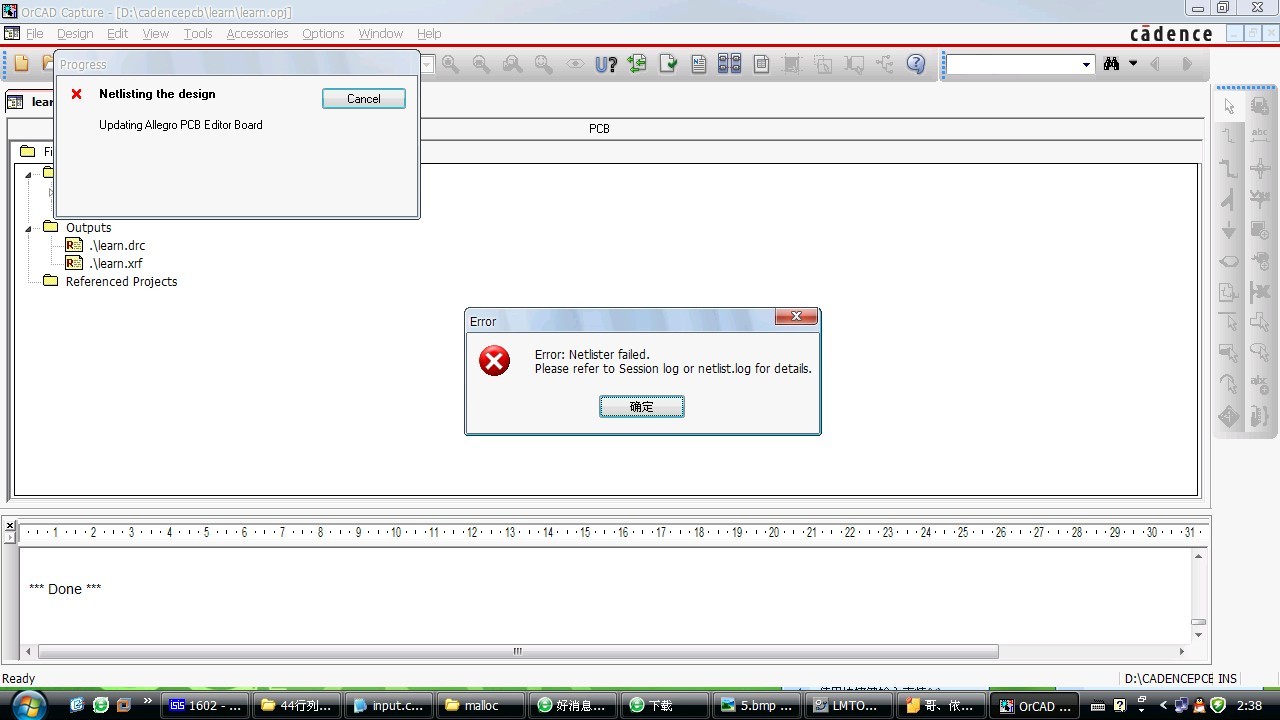Screen dimensions: 1280x720
Task: Confirm the Error dialog with 确定 button
Action: (x=642, y=407)
